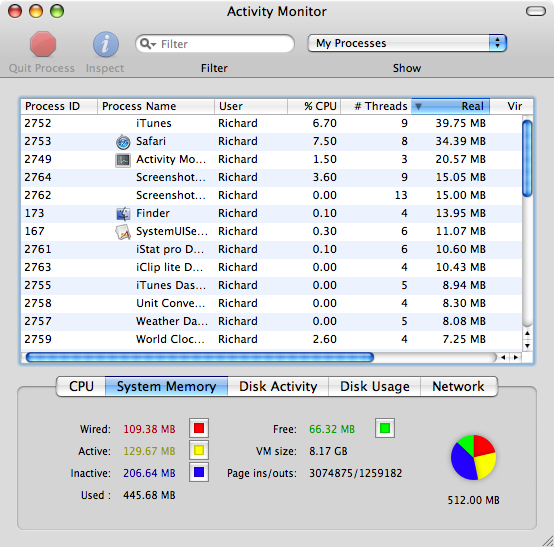
Task: Select the iStat pro D... process
Action: tap(170, 249)
